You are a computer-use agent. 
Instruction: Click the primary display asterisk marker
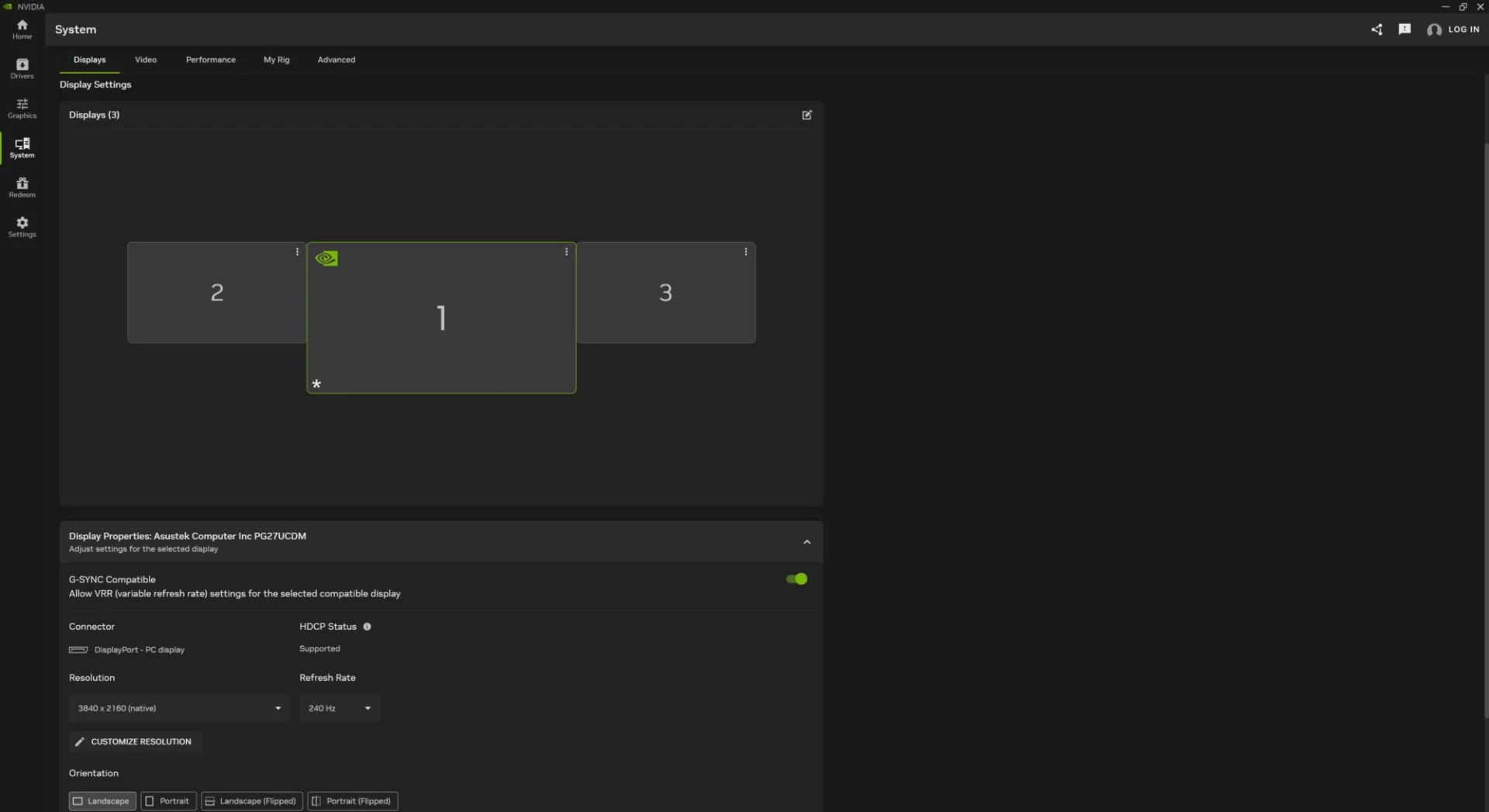316,384
